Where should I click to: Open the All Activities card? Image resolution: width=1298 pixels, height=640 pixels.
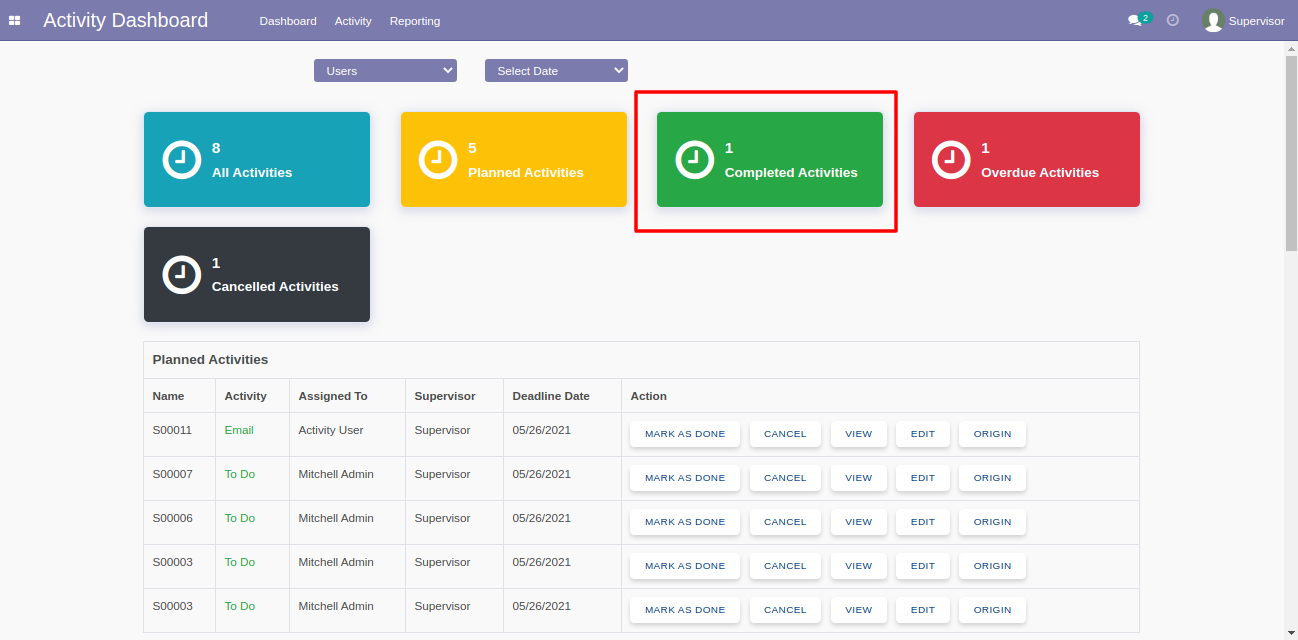tap(257, 160)
